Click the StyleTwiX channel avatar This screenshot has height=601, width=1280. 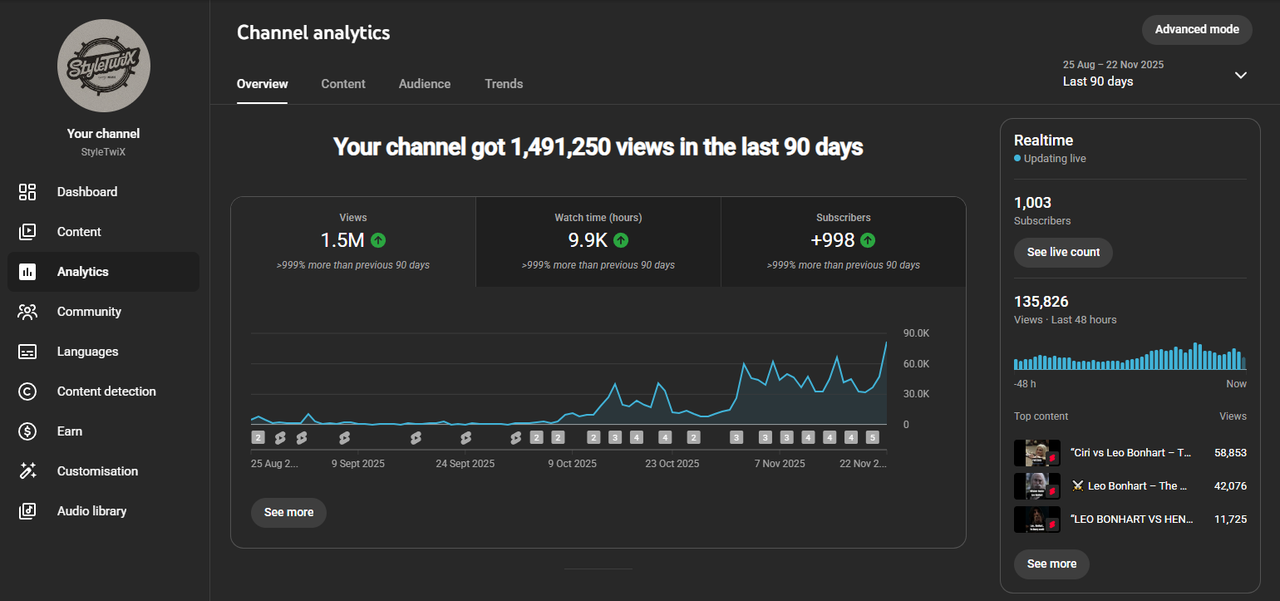pos(104,66)
